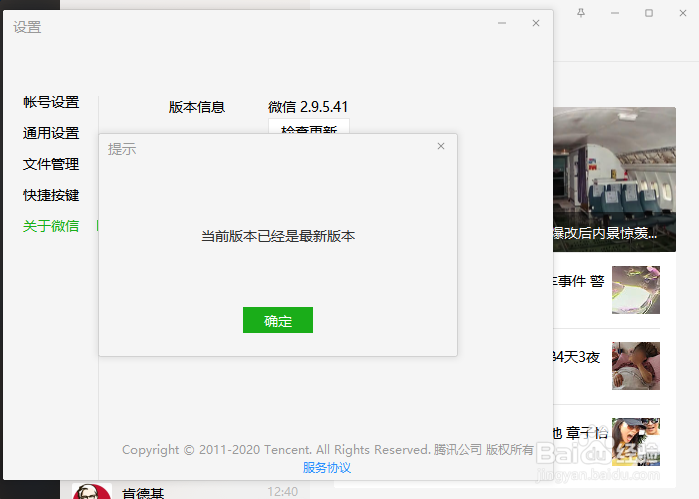Select the 关于微信 settings section
699x499 pixels.
51,226
